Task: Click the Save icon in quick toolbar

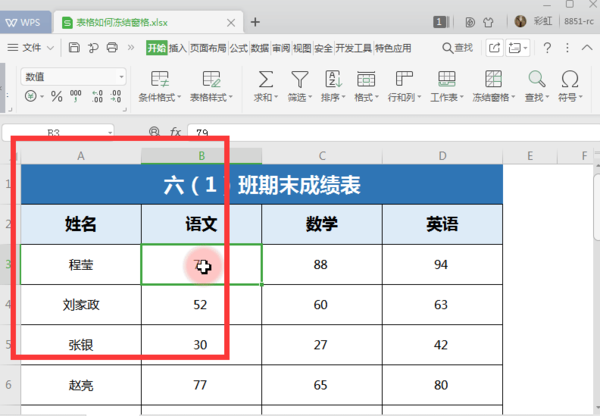Action: point(74,47)
